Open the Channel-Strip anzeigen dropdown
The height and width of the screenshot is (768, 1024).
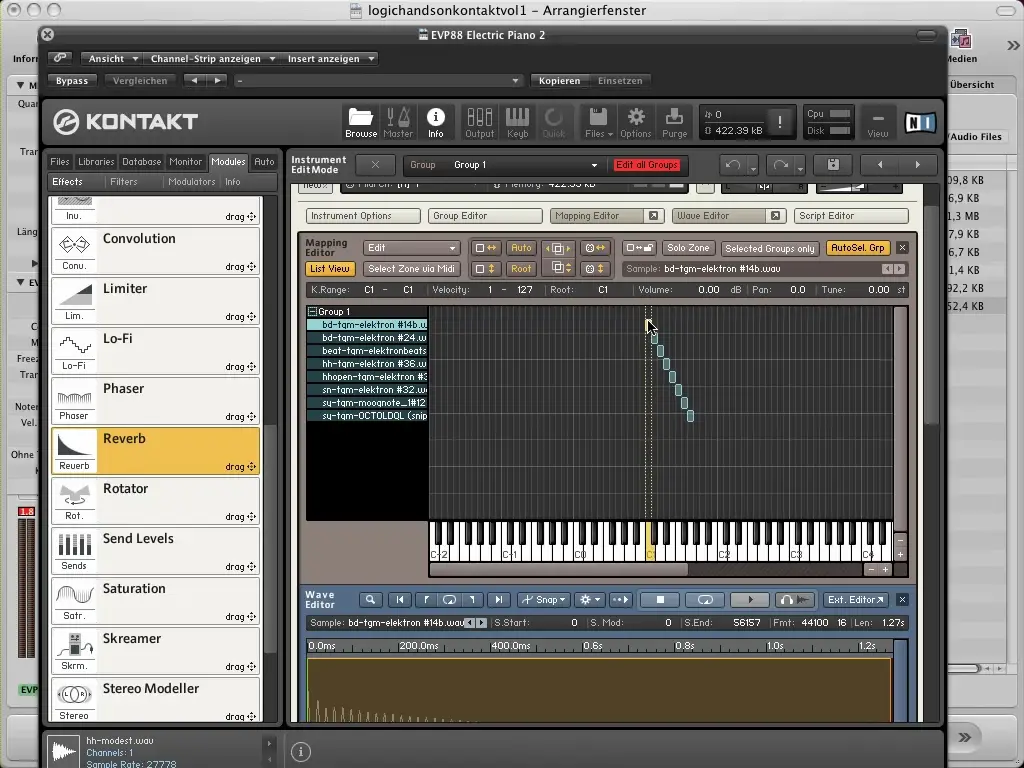(x=212, y=58)
